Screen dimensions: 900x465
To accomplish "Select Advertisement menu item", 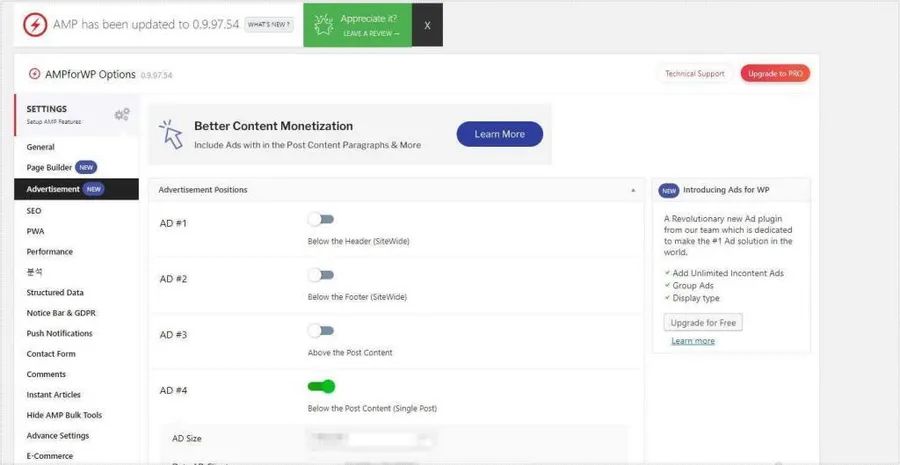I will coord(76,189).
